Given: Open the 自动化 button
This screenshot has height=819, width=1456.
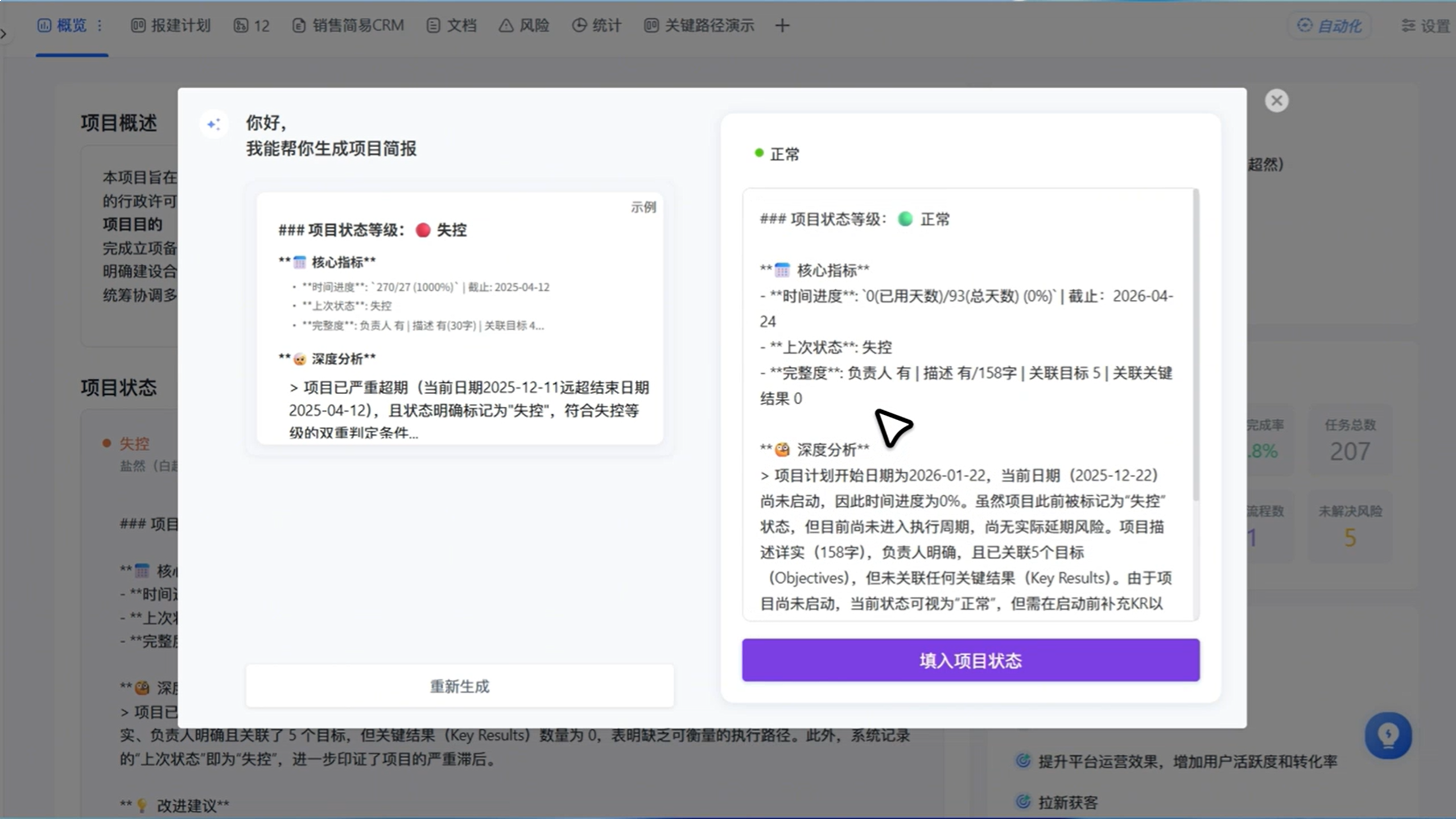Looking at the screenshot, I should pyautogui.click(x=1329, y=26).
